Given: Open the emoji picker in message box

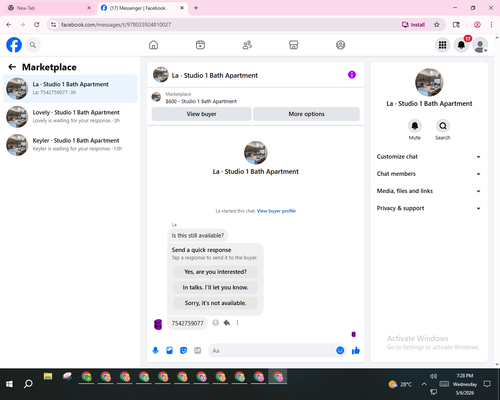Looking at the screenshot, I should [340, 350].
